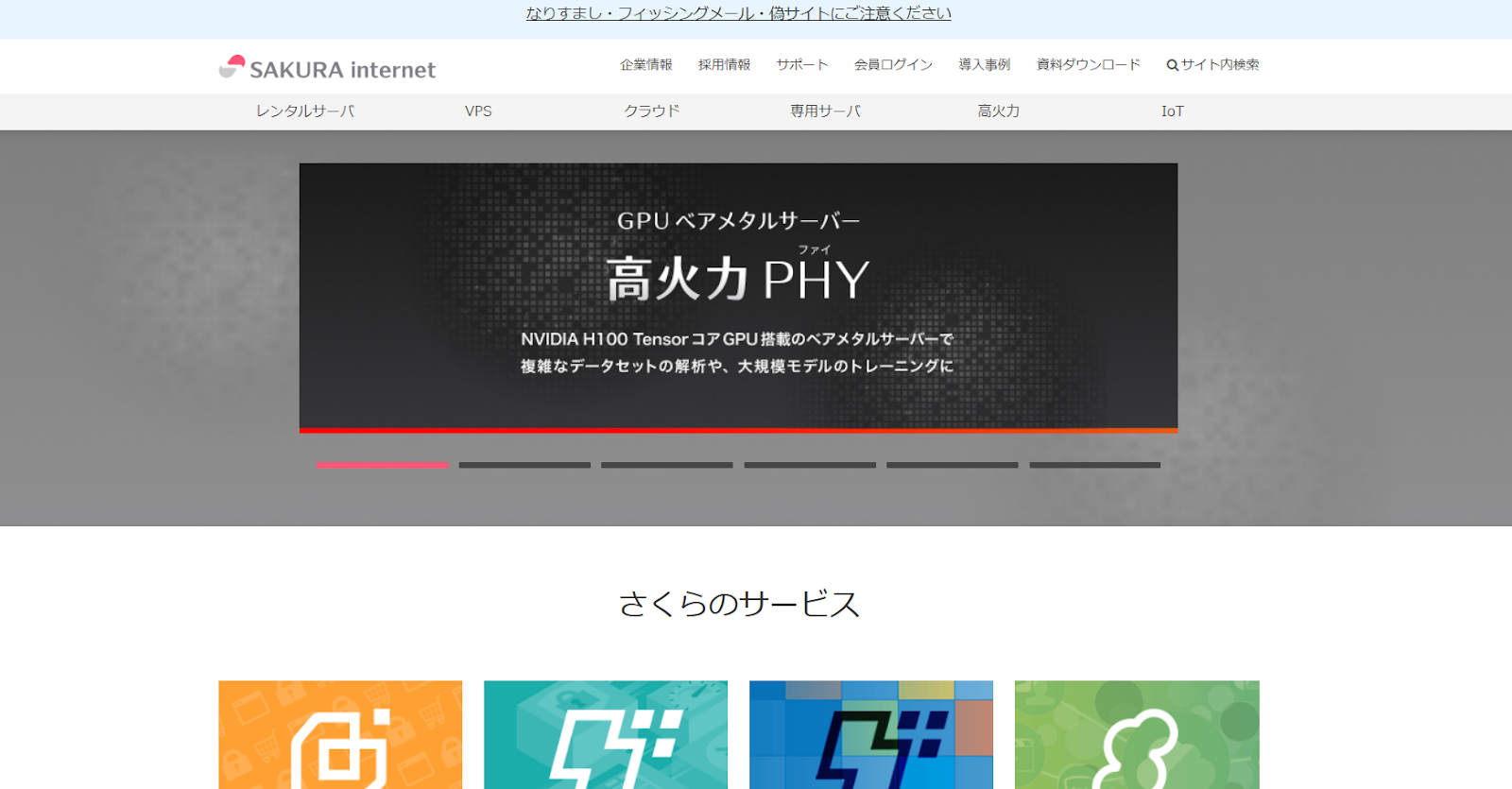The height and width of the screenshot is (789, 1512).
Task: Click the さくらのサービス heading
Action: point(739,604)
